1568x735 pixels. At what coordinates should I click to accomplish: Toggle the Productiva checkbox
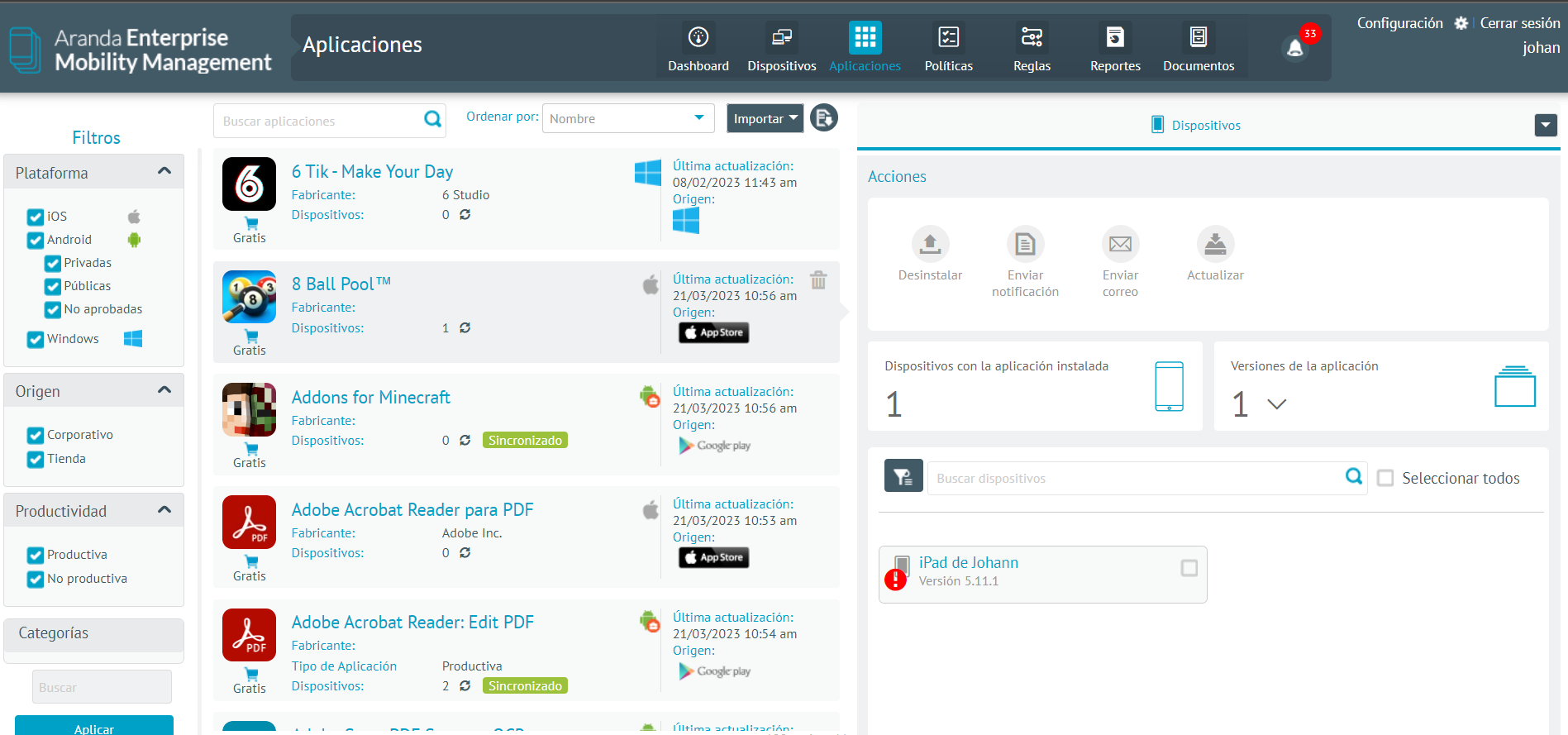tap(36, 556)
